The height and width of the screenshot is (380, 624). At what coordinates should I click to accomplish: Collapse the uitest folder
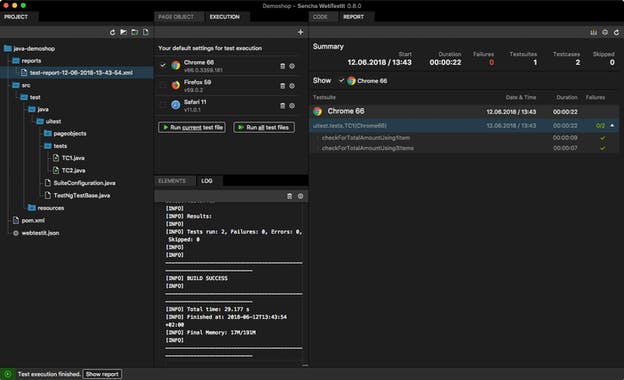click(40, 121)
